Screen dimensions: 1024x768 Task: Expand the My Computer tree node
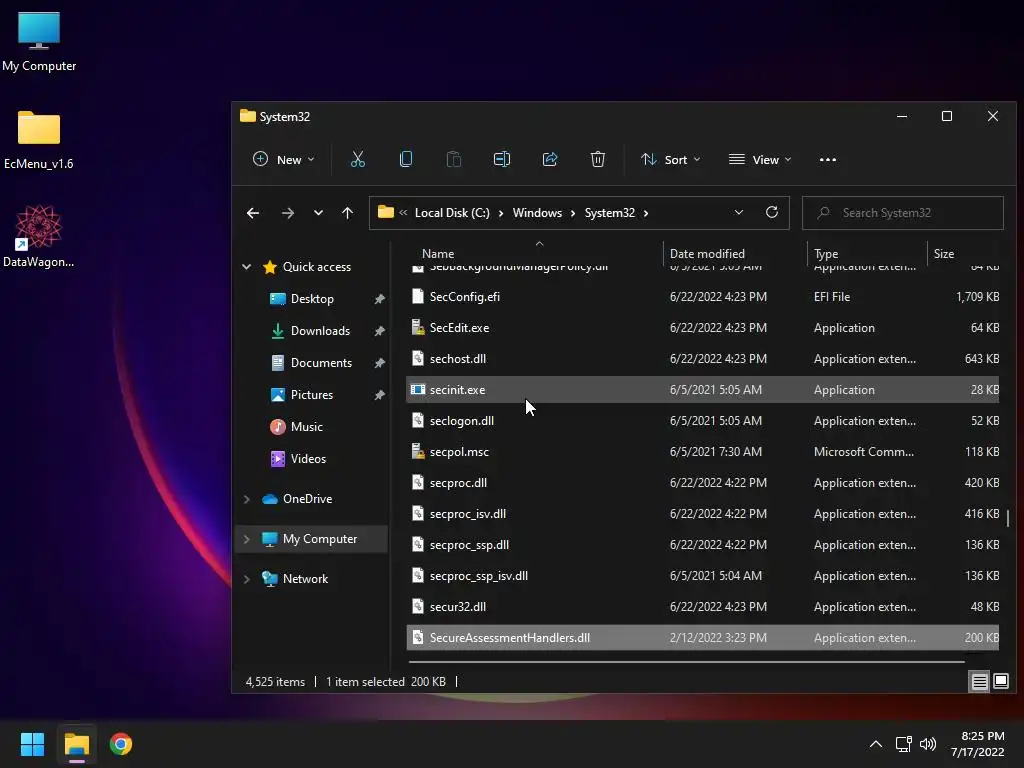247,539
